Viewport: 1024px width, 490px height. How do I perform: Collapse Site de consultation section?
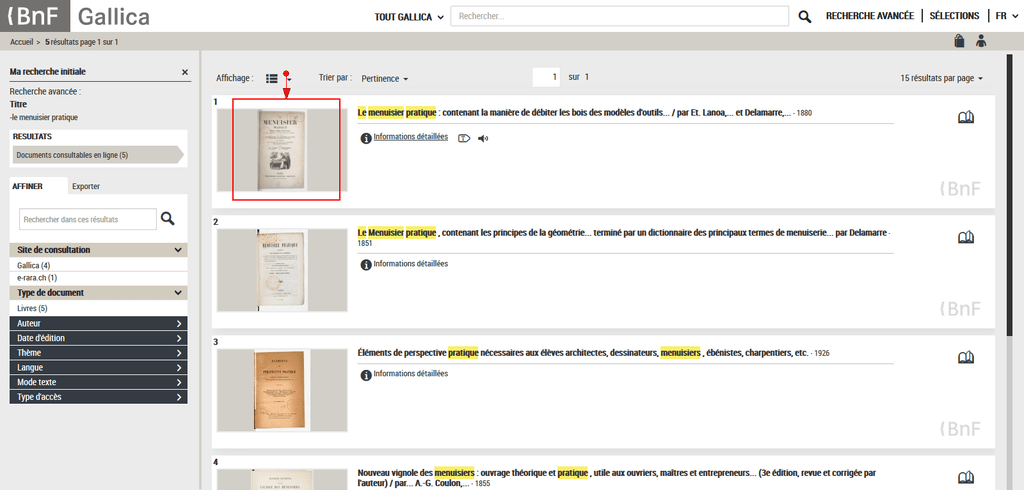(99, 250)
